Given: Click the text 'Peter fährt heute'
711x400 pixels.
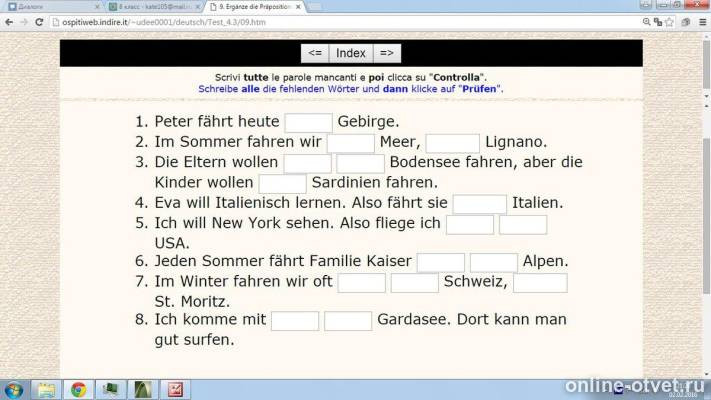Looking at the screenshot, I should (x=217, y=122).
